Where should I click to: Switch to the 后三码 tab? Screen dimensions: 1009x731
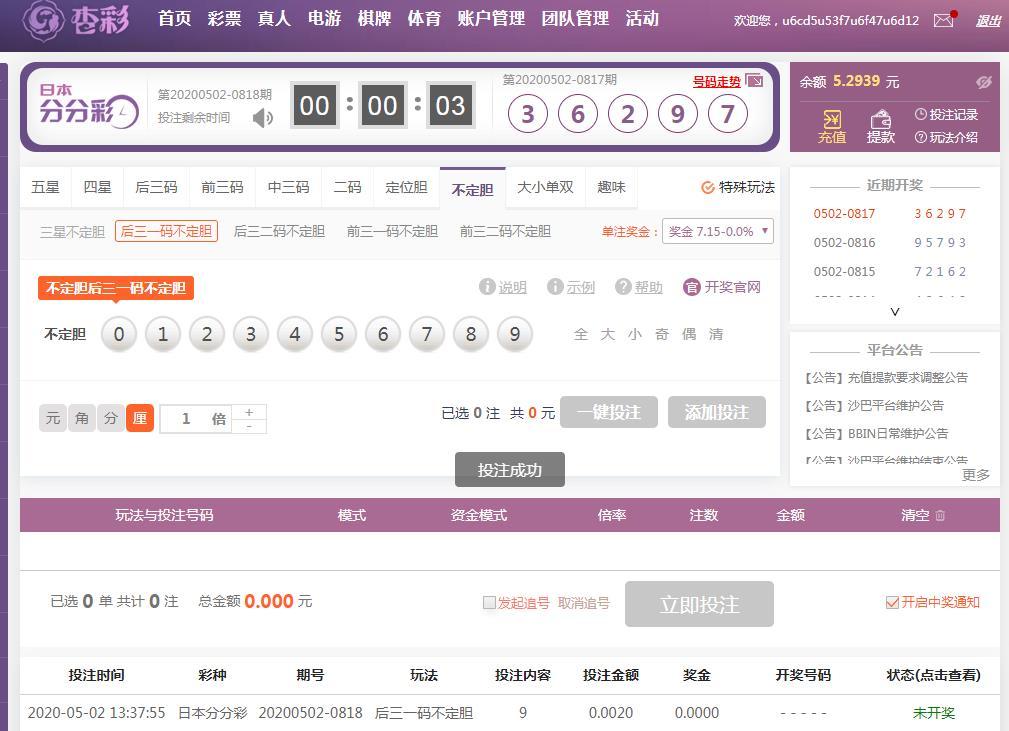156,187
